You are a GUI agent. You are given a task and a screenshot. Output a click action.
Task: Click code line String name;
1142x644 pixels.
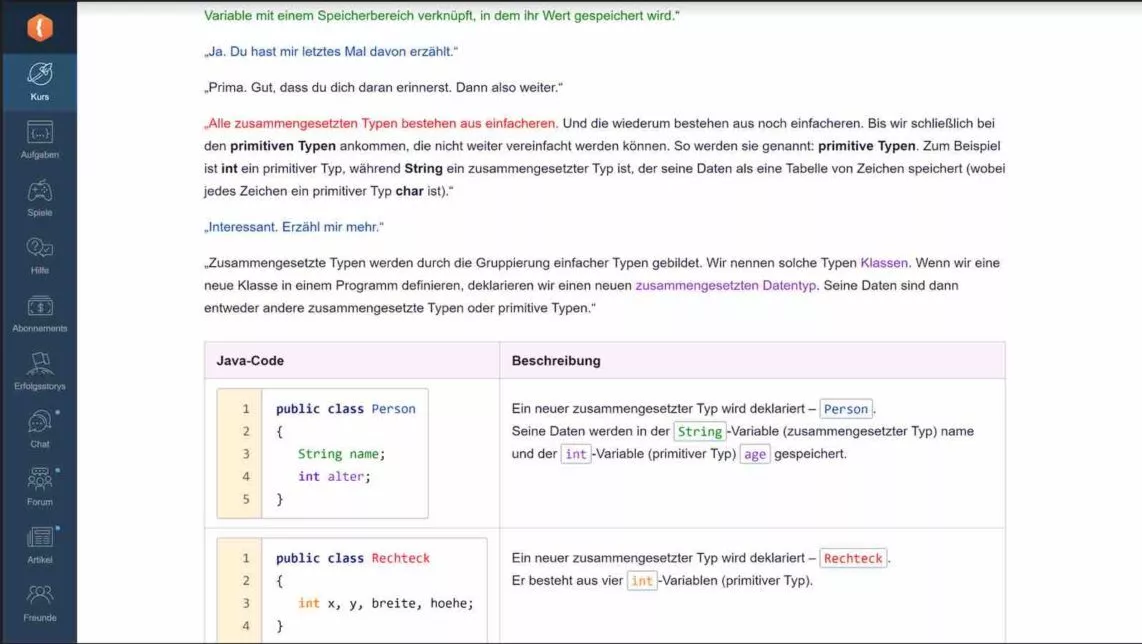coord(341,454)
